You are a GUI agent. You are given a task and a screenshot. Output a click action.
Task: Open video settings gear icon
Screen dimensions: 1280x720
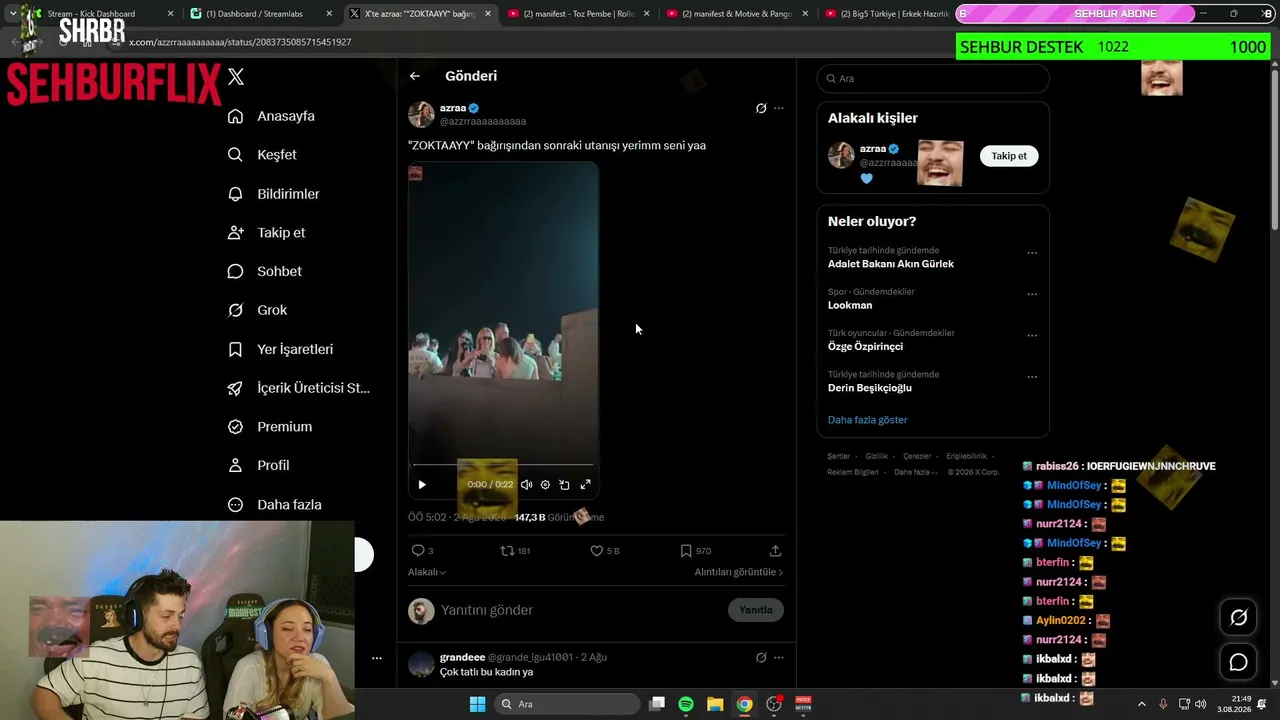point(545,485)
